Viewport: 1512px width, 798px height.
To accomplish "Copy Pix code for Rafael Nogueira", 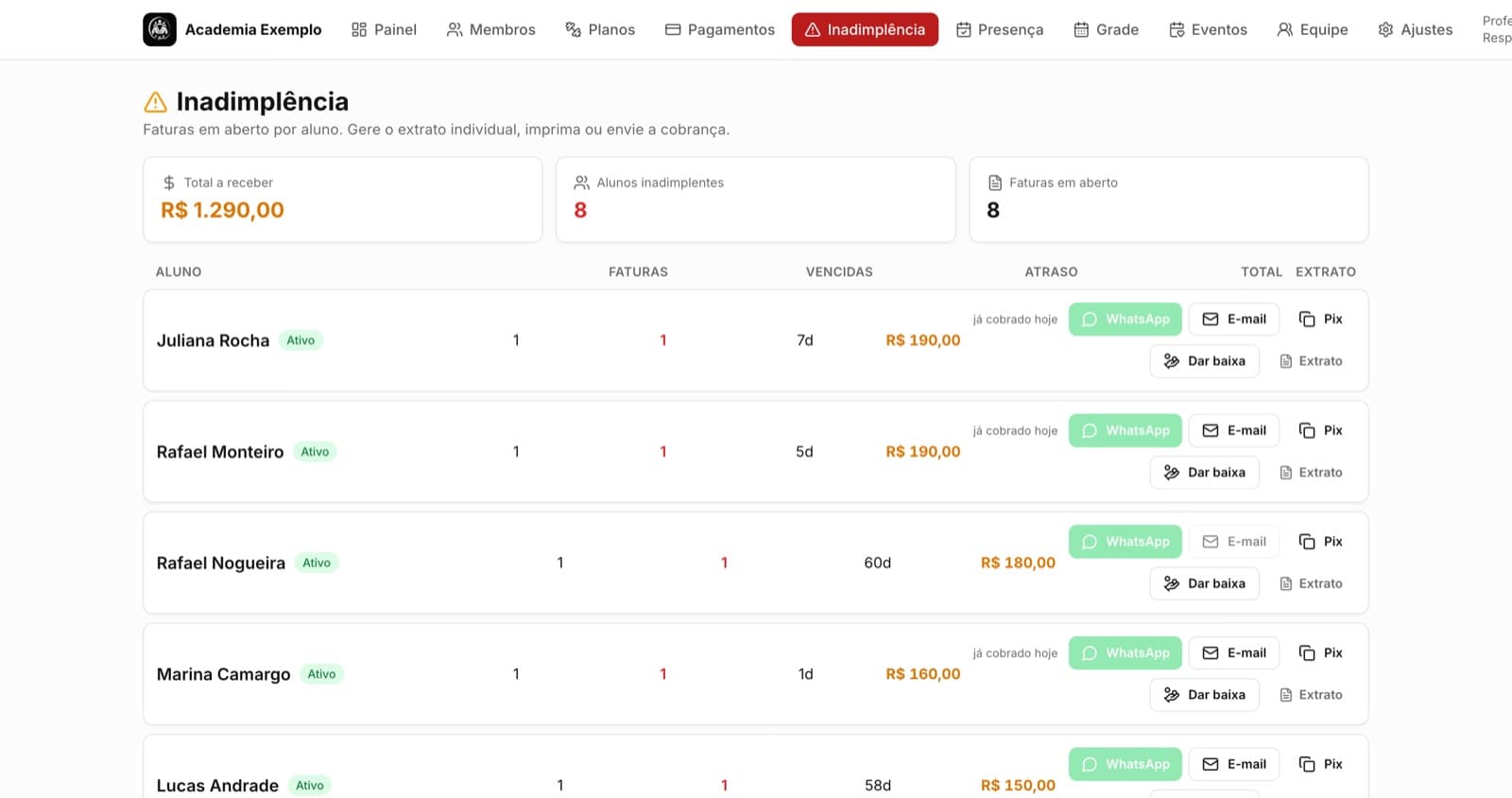I will pos(1321,542).
